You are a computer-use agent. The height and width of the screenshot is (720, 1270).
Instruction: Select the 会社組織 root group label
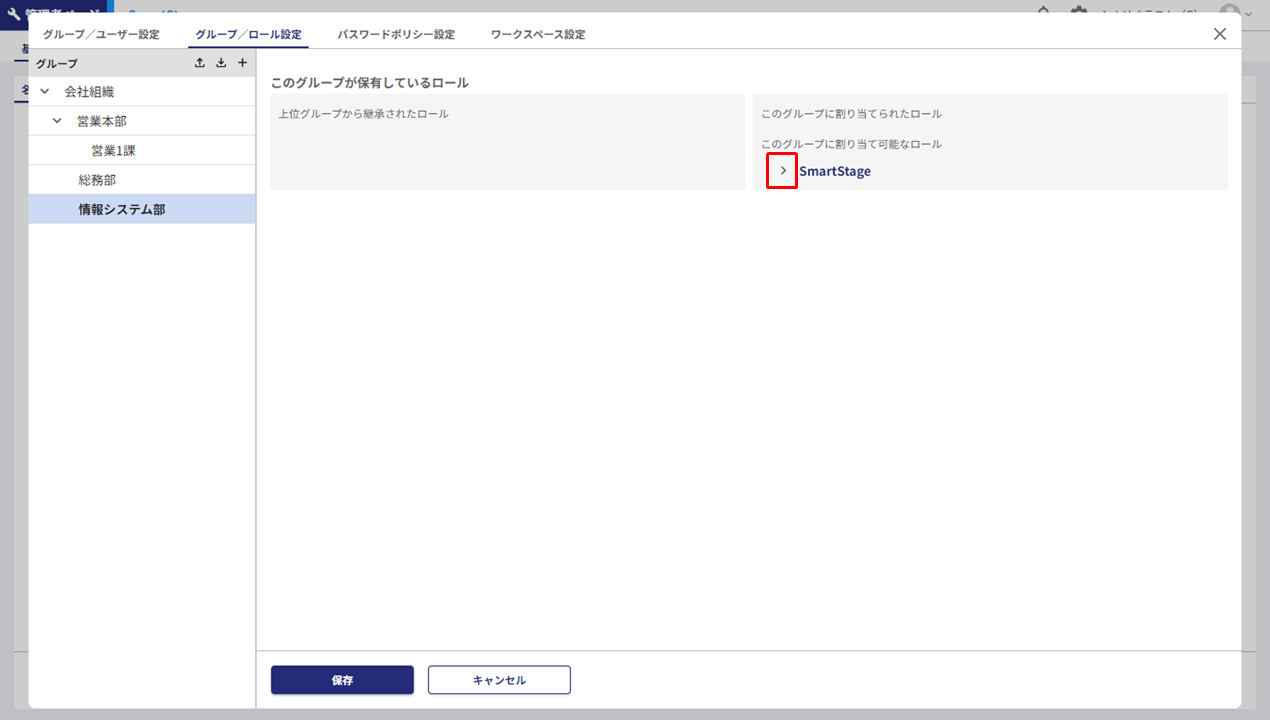[x=89, y=92]
